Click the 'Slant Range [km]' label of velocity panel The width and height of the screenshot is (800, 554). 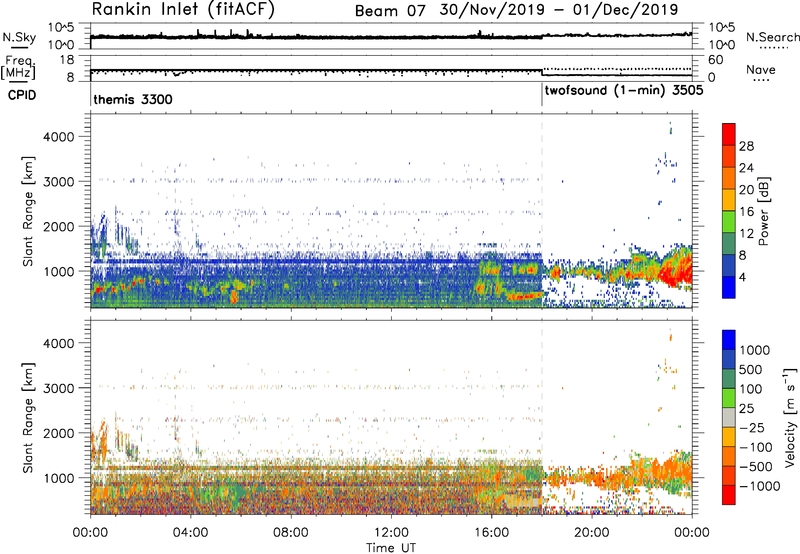(x=28, y=417)
